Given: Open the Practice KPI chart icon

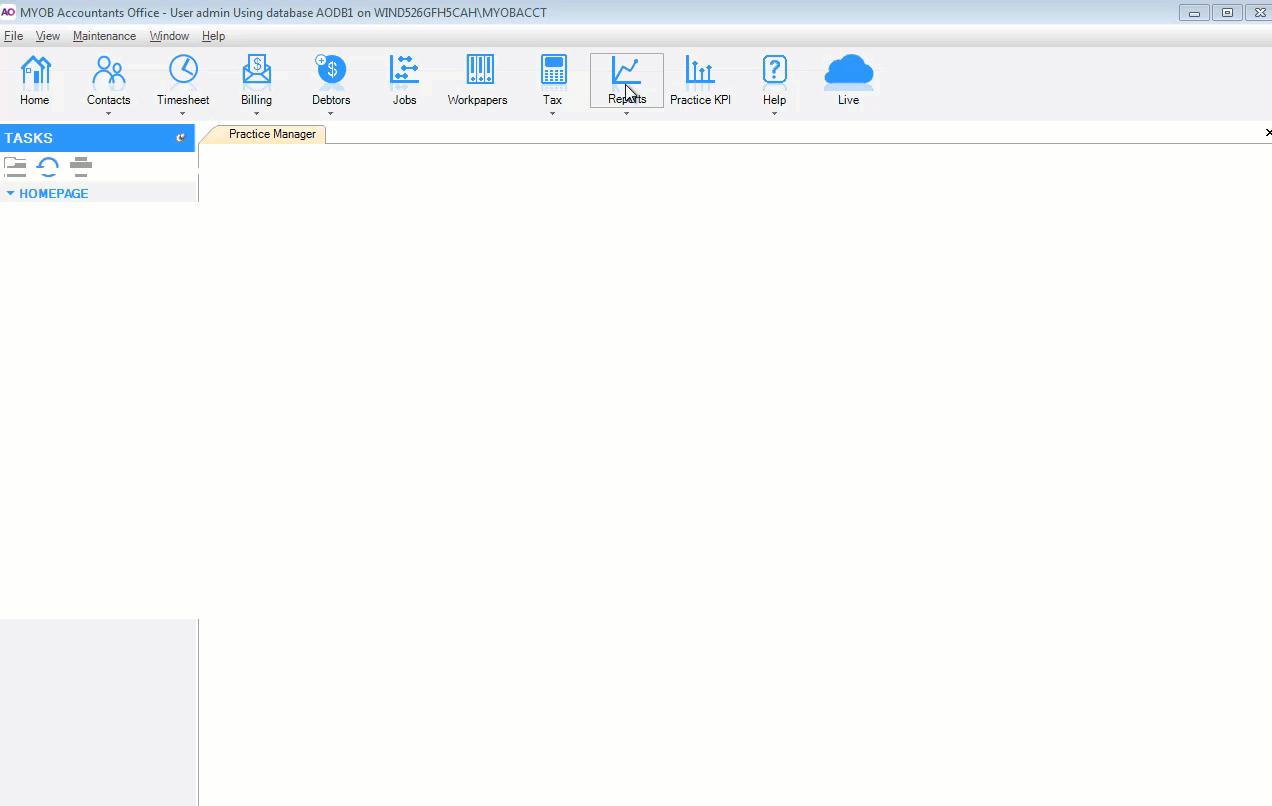Looking at the screenshot, I should click(700, 72).
